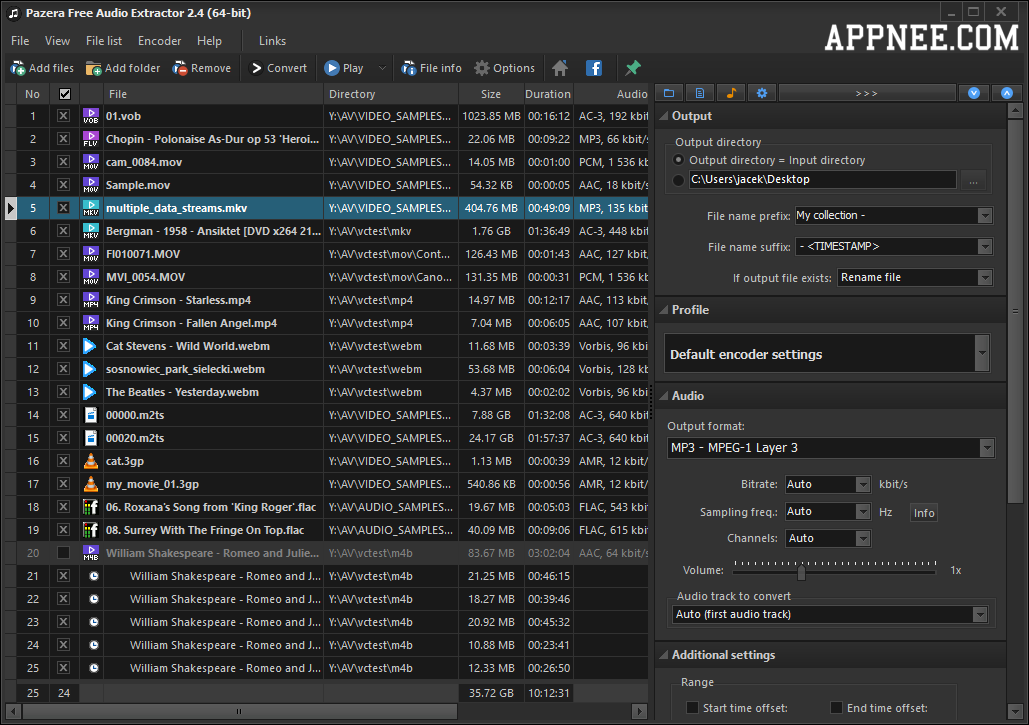This screenshot has height=725, width=1029.
Task: Enable the End time offset checkbox
Action: pyautogui.click(x=836, y=707)
